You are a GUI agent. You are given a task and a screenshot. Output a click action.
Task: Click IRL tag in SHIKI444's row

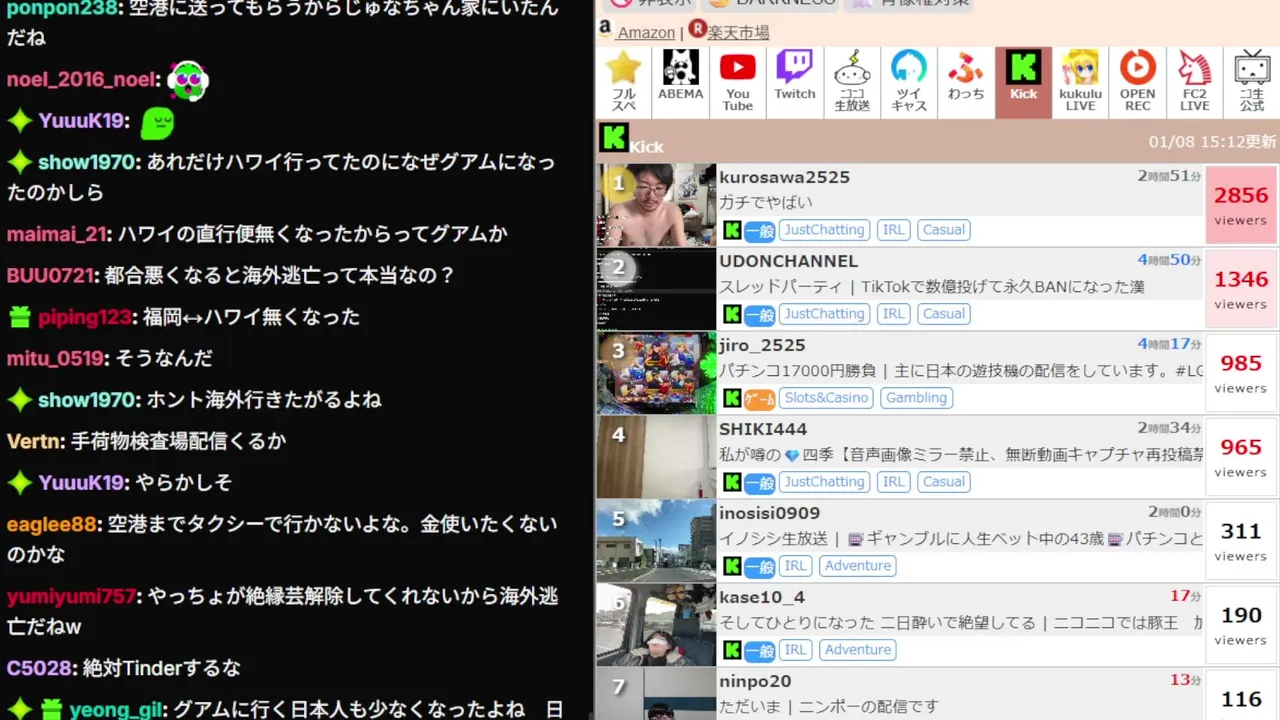[894, 482]
